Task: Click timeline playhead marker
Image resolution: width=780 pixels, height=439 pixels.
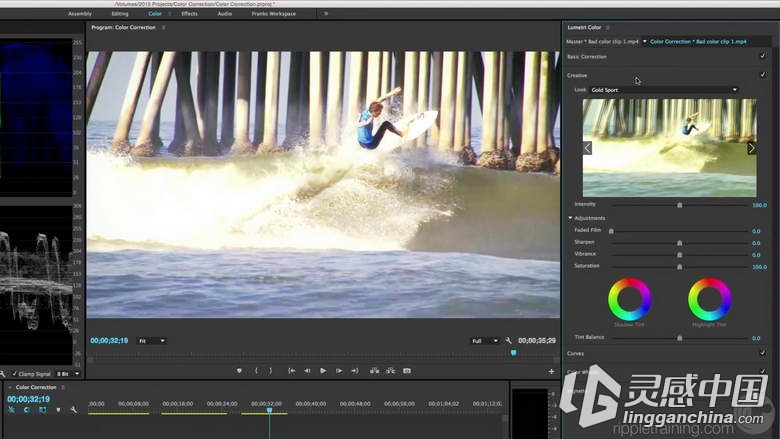Action: coord(269,410)
